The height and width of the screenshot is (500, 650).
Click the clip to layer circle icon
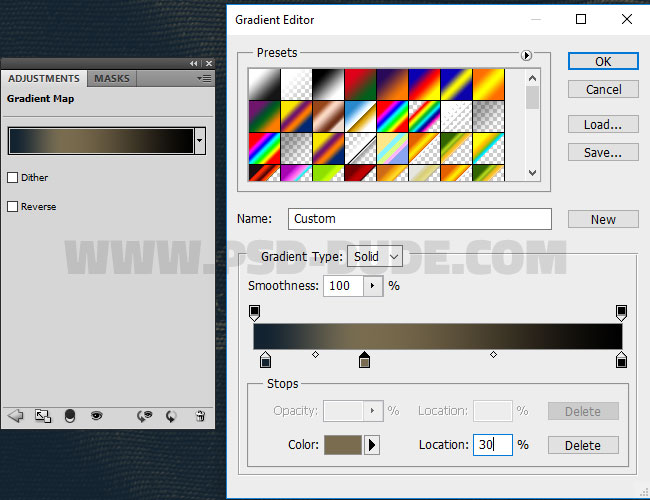[70, 416]
